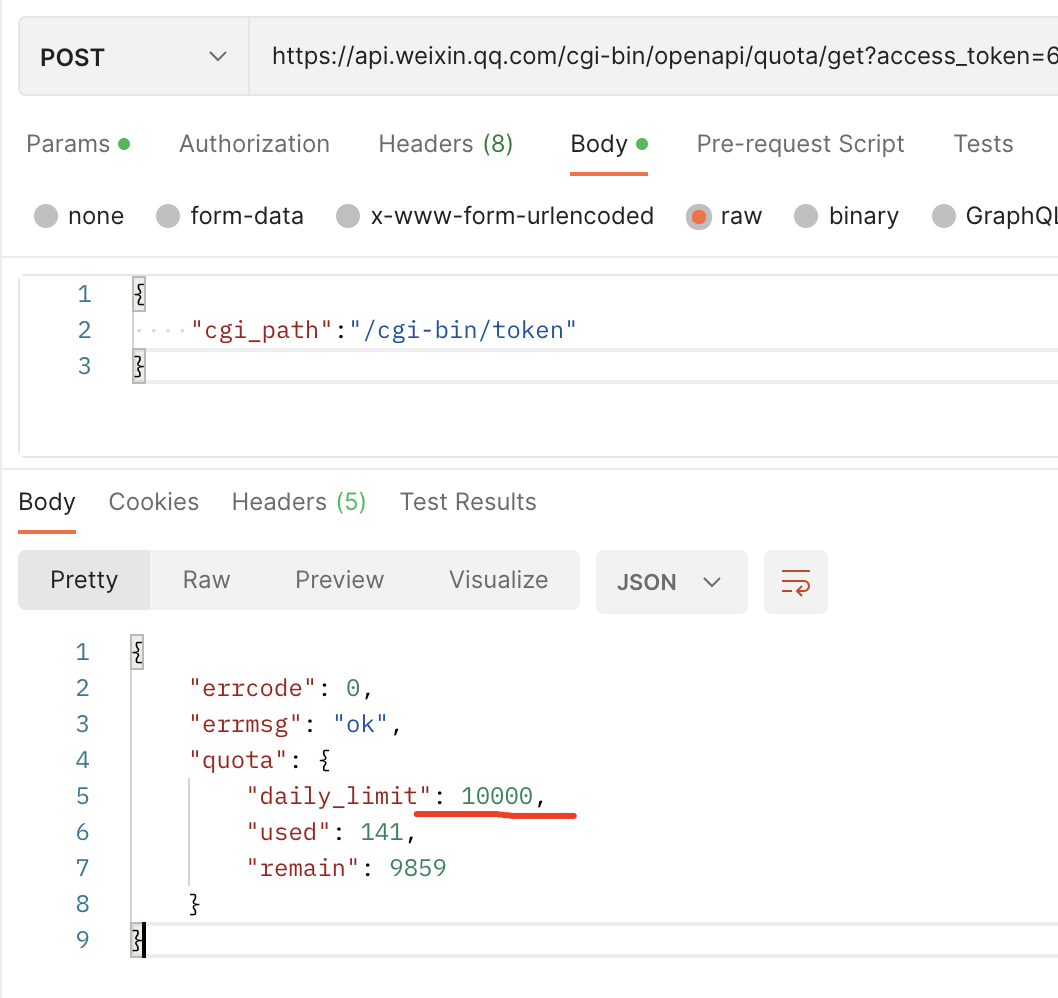Screen dimensions: 1058x998
Task: Open the POST method dropdown
Action: (133, 57)
